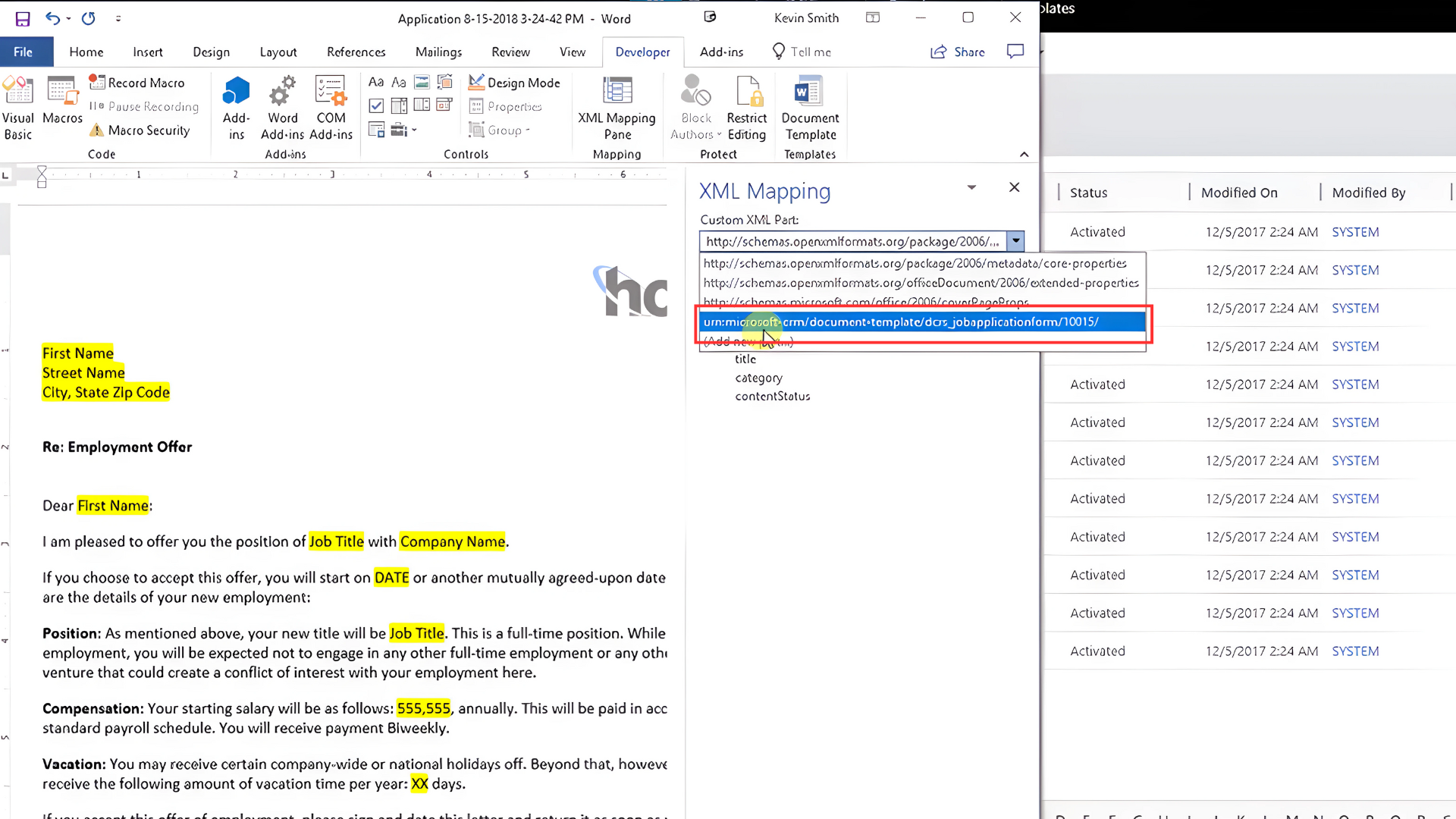1456x819 pixels.
Task: Customize Quick Access Toolbar dropdown
Action: click(x=118, y=18)
